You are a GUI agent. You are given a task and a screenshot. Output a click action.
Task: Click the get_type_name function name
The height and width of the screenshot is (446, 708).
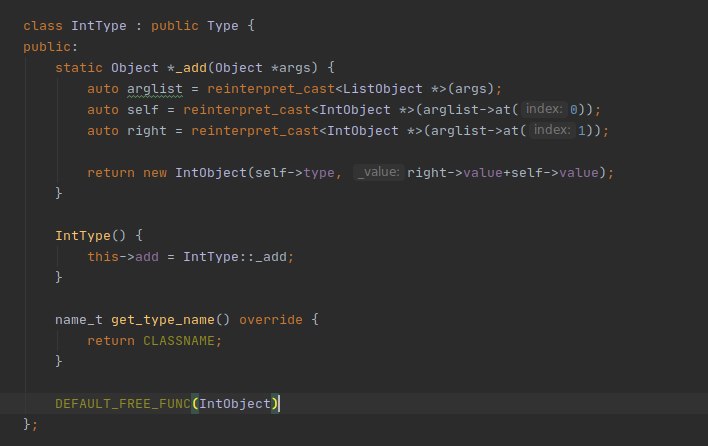[x=163, y=320]
